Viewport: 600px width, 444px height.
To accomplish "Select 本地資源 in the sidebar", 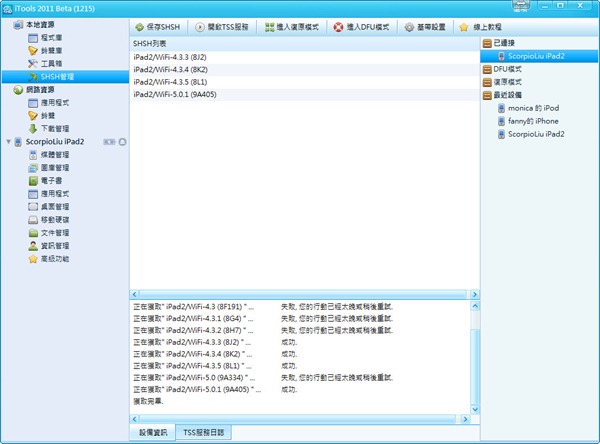I will point(34,25).
